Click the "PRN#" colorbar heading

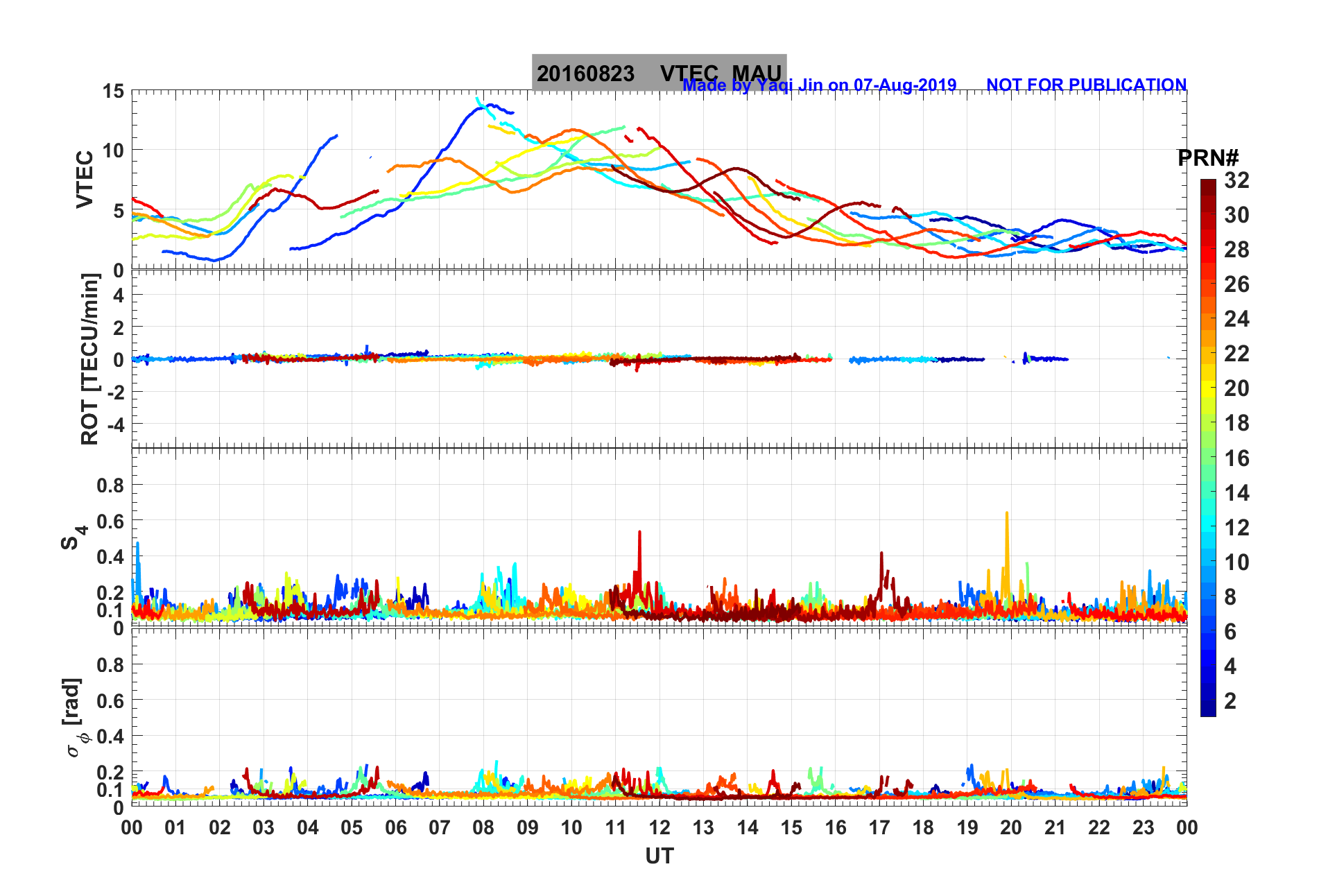tap(1208, 158)
